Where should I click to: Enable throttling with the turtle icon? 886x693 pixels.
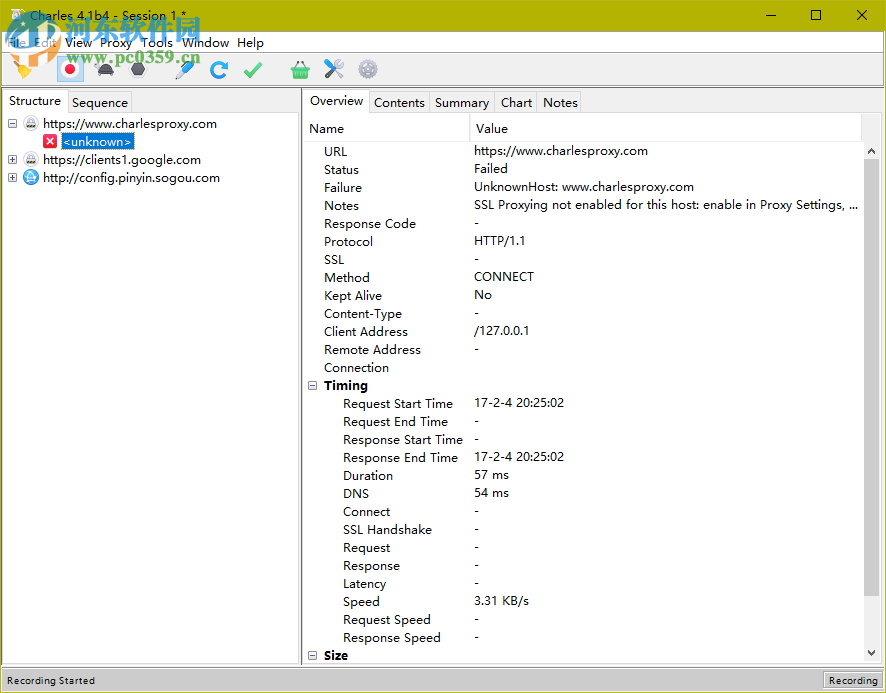[x=103, y=69]
